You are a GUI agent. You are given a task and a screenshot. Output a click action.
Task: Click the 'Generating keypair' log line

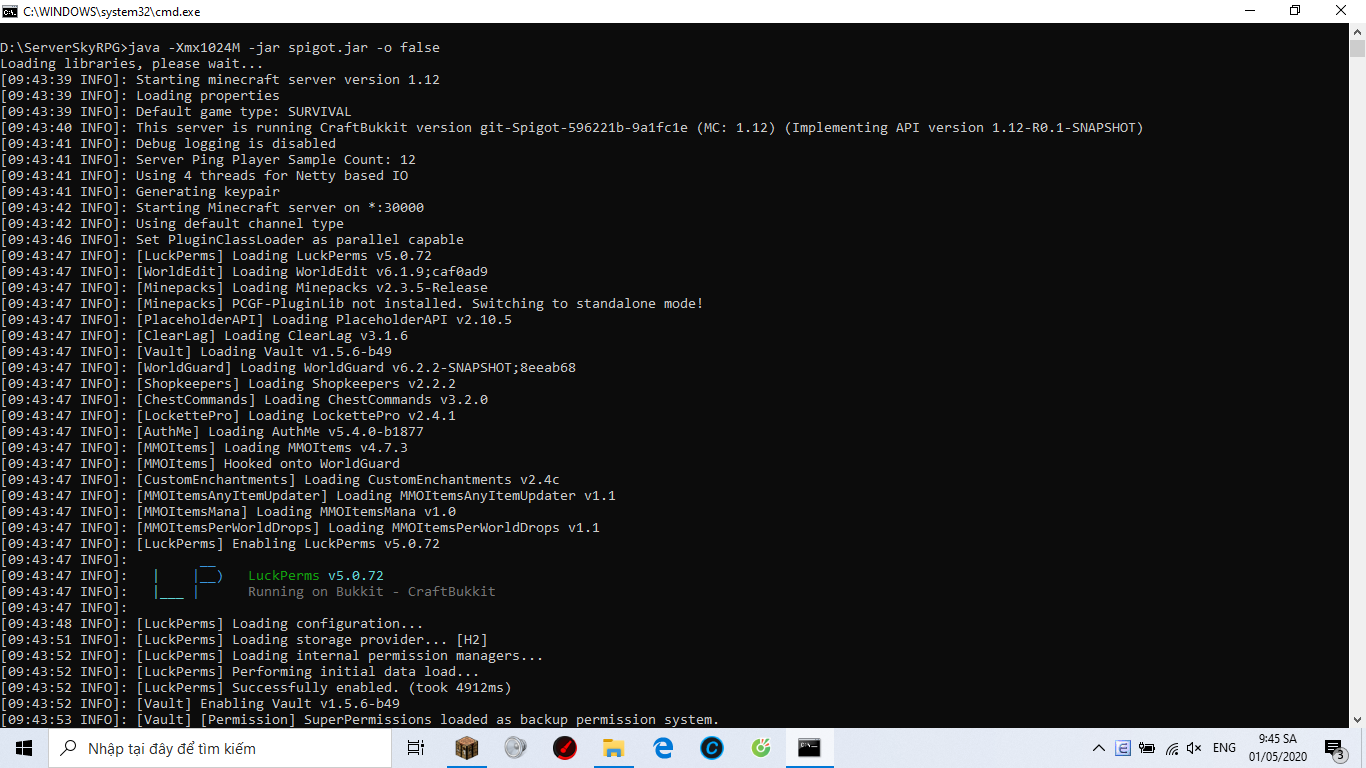[140, 192]
